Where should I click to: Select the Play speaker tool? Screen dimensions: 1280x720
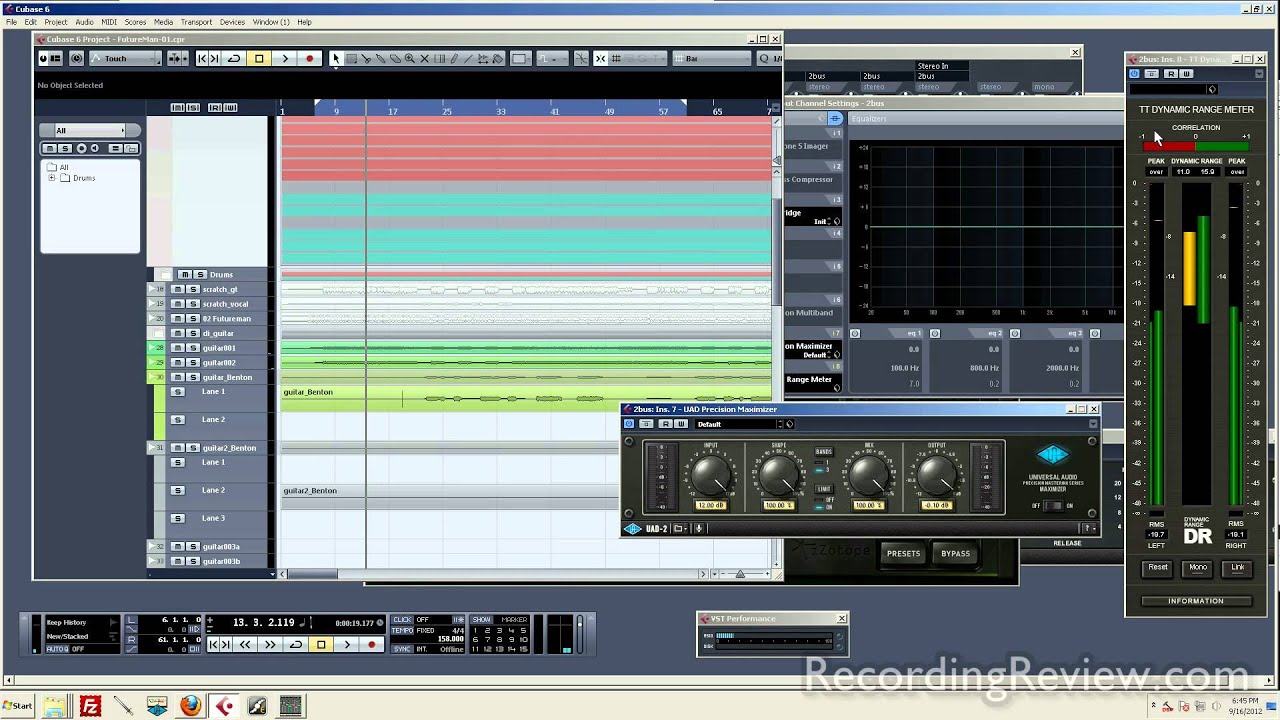tap(483, 59)
